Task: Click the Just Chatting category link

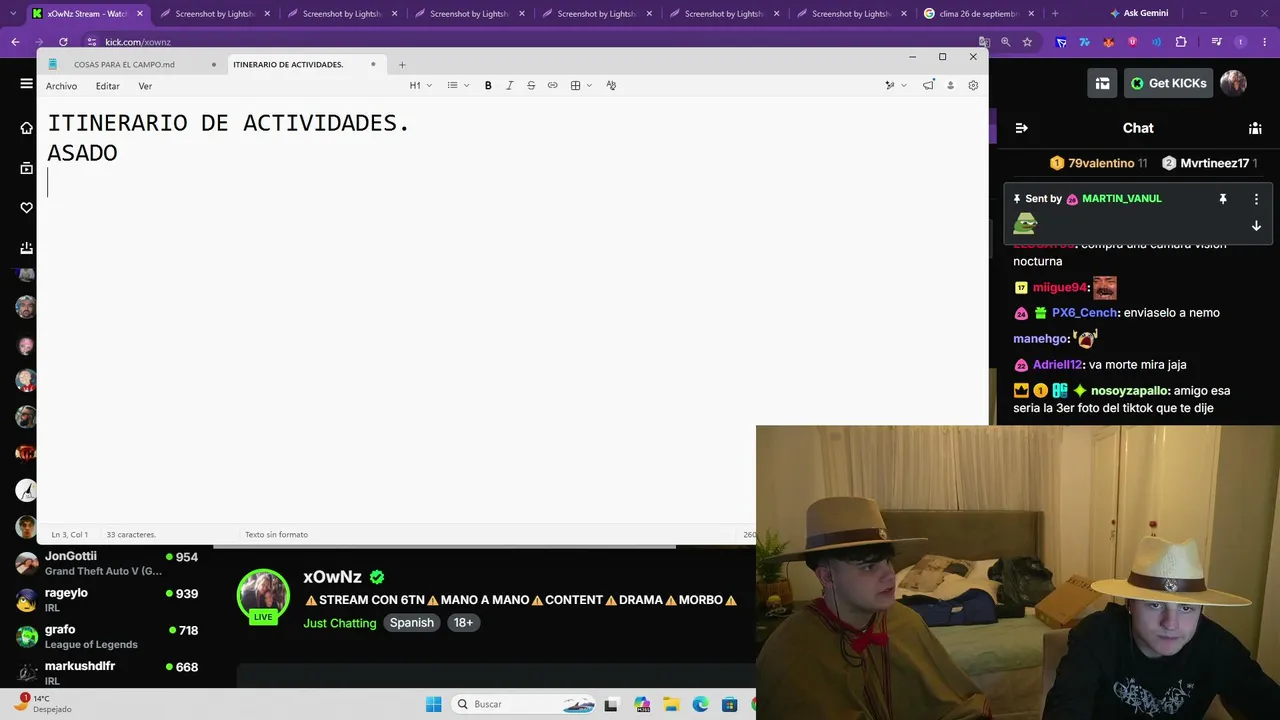Action: pos(340,623)
